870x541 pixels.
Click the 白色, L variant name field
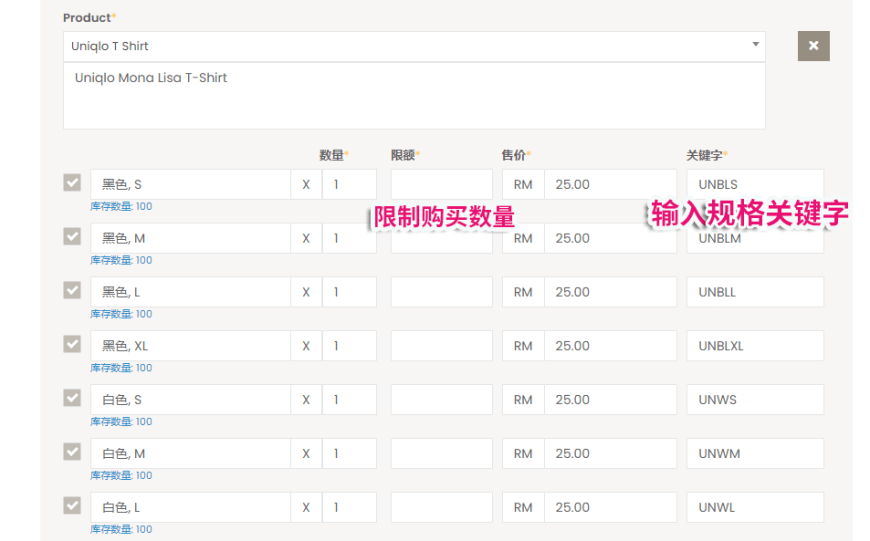pos(190,507)
